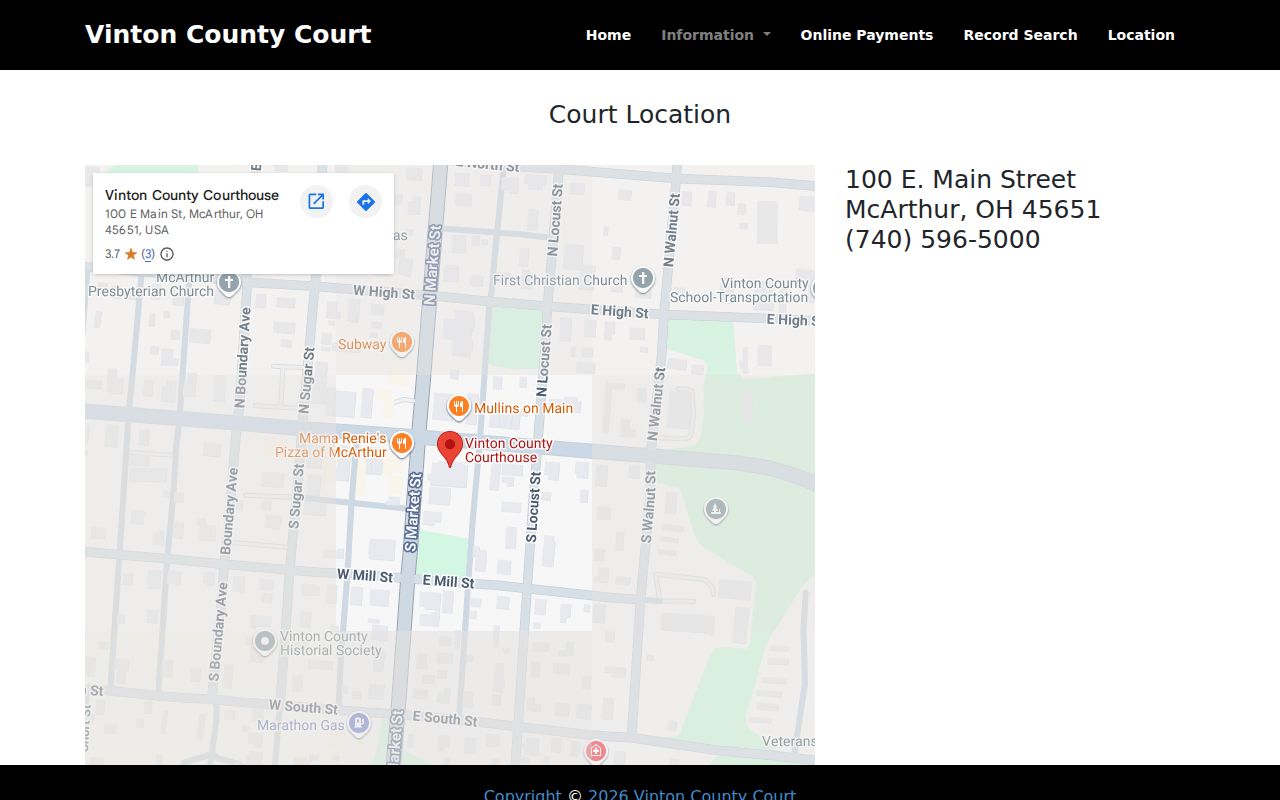Click the Vinton County Courthouse card title

pos(192,195)
